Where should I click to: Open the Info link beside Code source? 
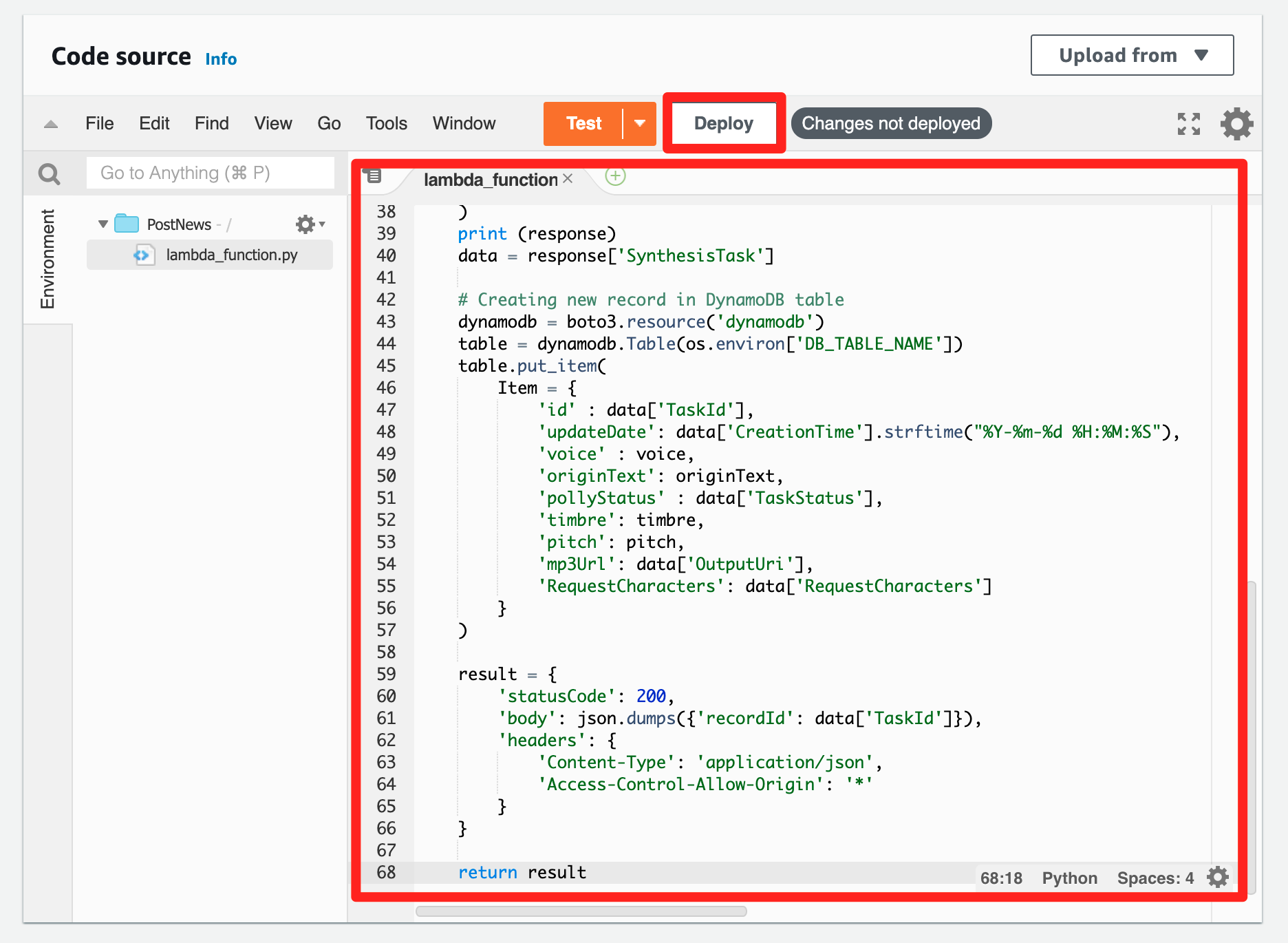221,59
